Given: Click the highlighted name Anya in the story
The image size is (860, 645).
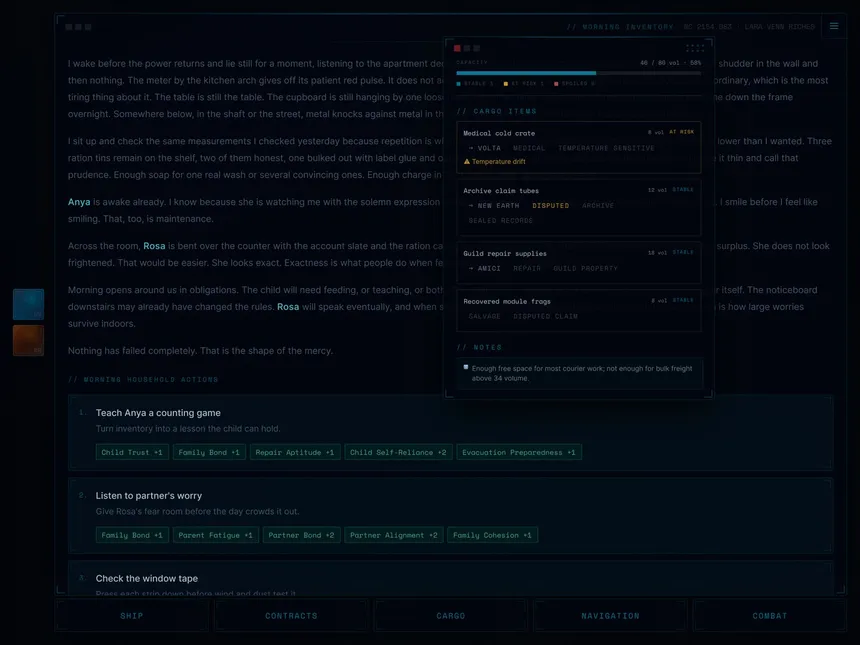Looking at the screenshot, I should coord(79,202).
